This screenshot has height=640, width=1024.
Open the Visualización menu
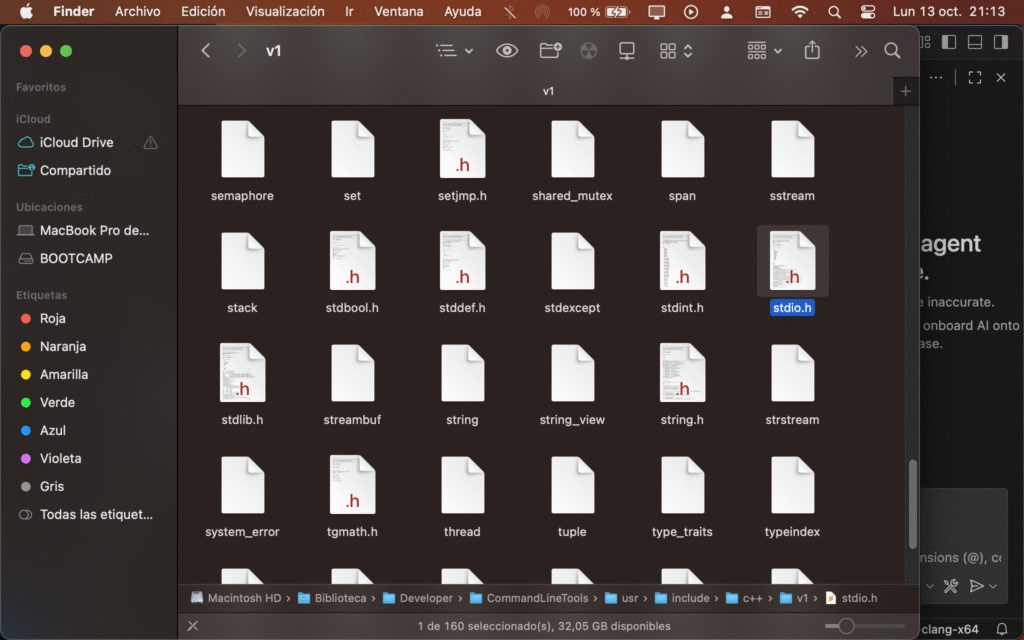pyautogui.click(x=285, y=12)
